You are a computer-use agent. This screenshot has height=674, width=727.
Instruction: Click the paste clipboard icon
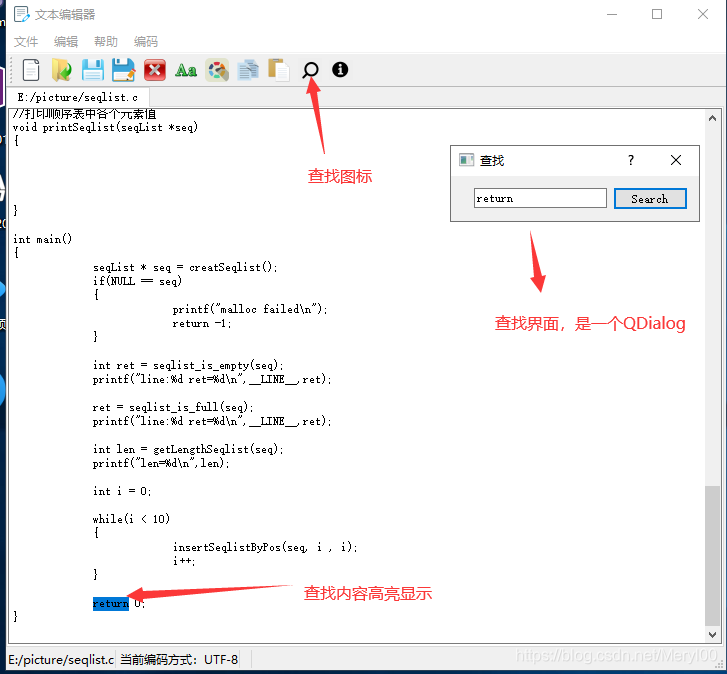(x=279, y=70)
